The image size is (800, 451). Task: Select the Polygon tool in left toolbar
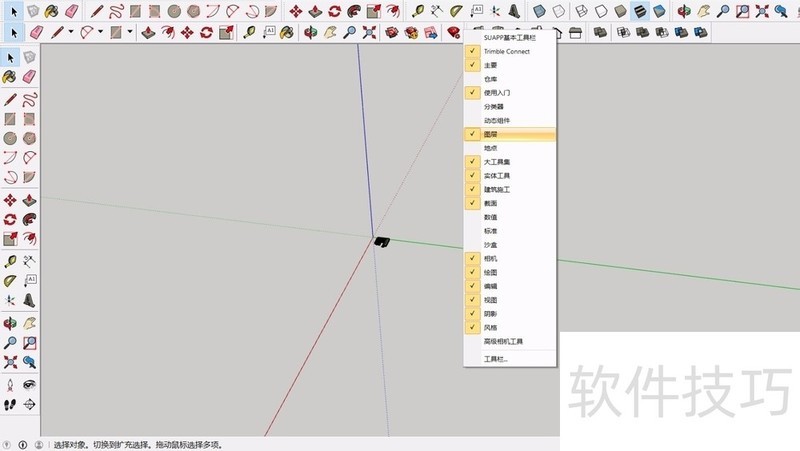tap(29, 138)
